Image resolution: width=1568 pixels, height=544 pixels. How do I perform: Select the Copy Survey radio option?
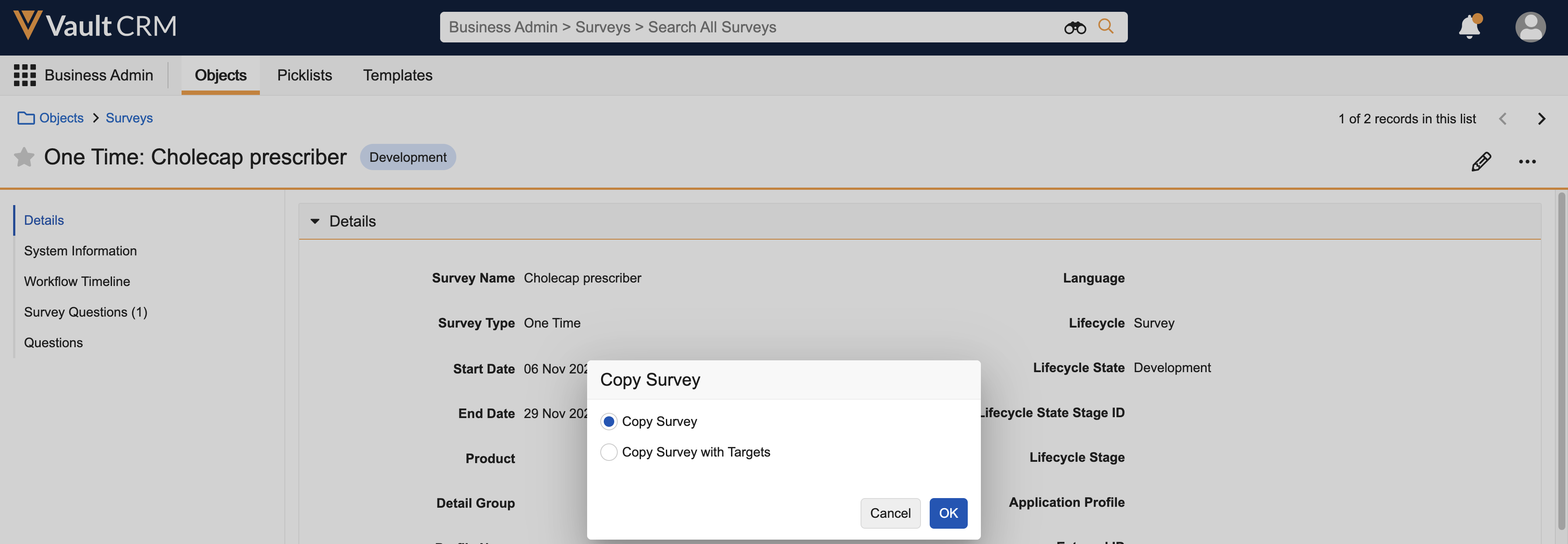[x=608, y=421]
